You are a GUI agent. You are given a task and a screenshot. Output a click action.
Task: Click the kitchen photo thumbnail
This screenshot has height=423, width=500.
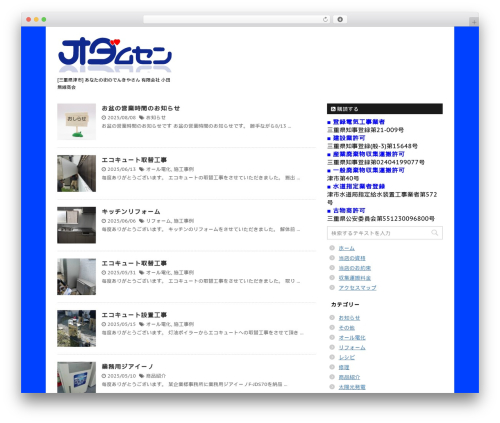pos(76,225)
